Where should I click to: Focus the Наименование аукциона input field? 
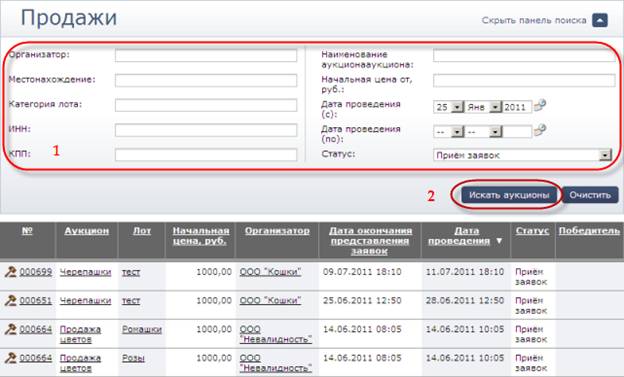[524, 55]
